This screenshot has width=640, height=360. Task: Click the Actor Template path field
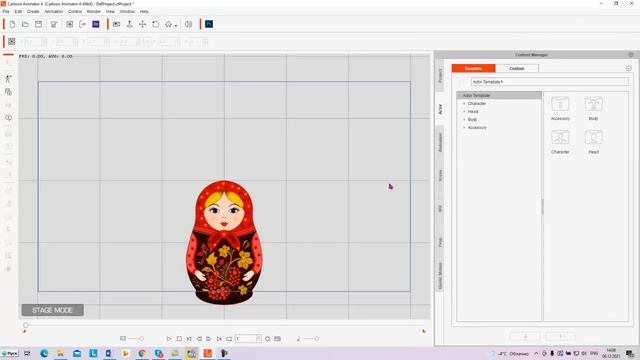(x=549, y=82)
